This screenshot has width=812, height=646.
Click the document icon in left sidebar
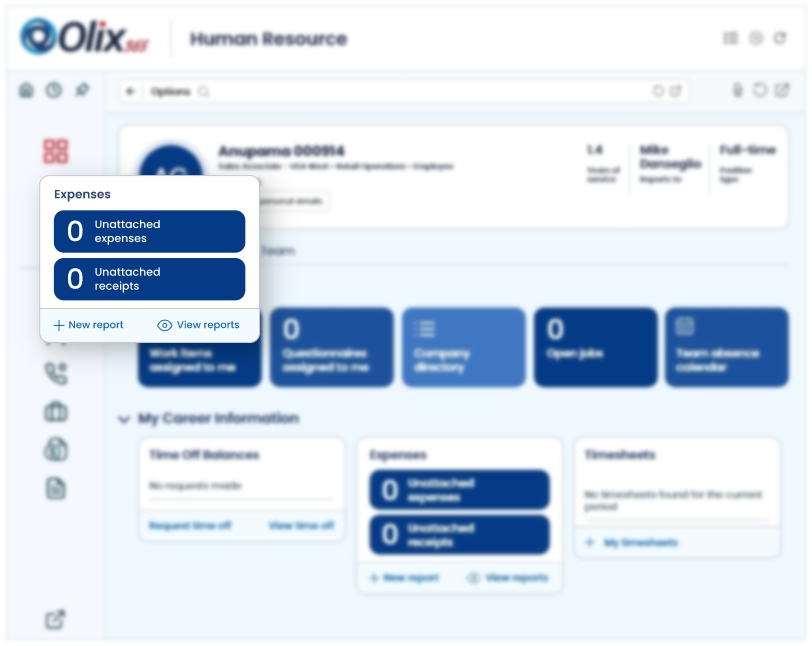point(56,488)
